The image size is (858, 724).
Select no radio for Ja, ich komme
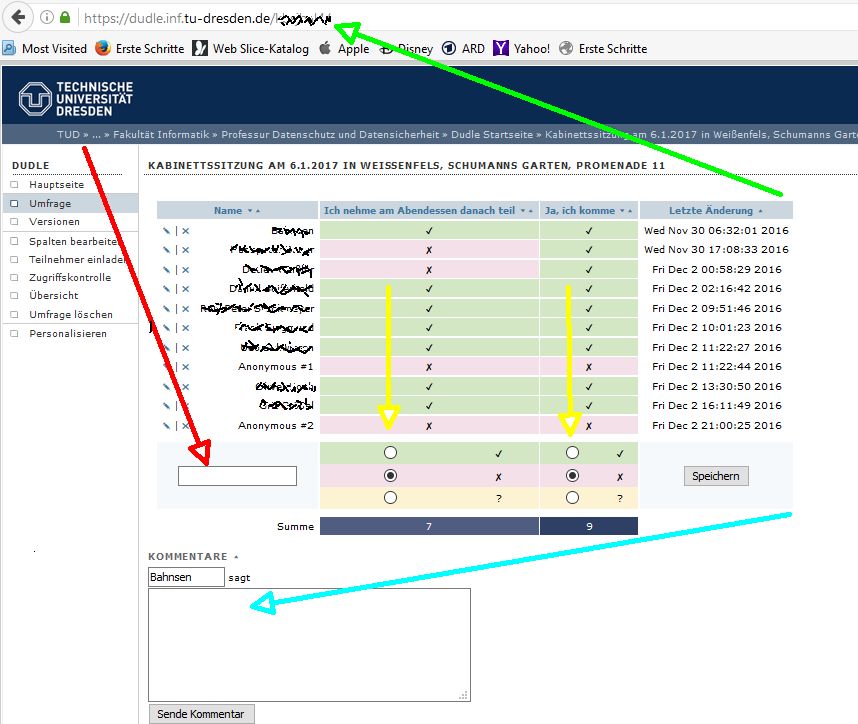572,476
